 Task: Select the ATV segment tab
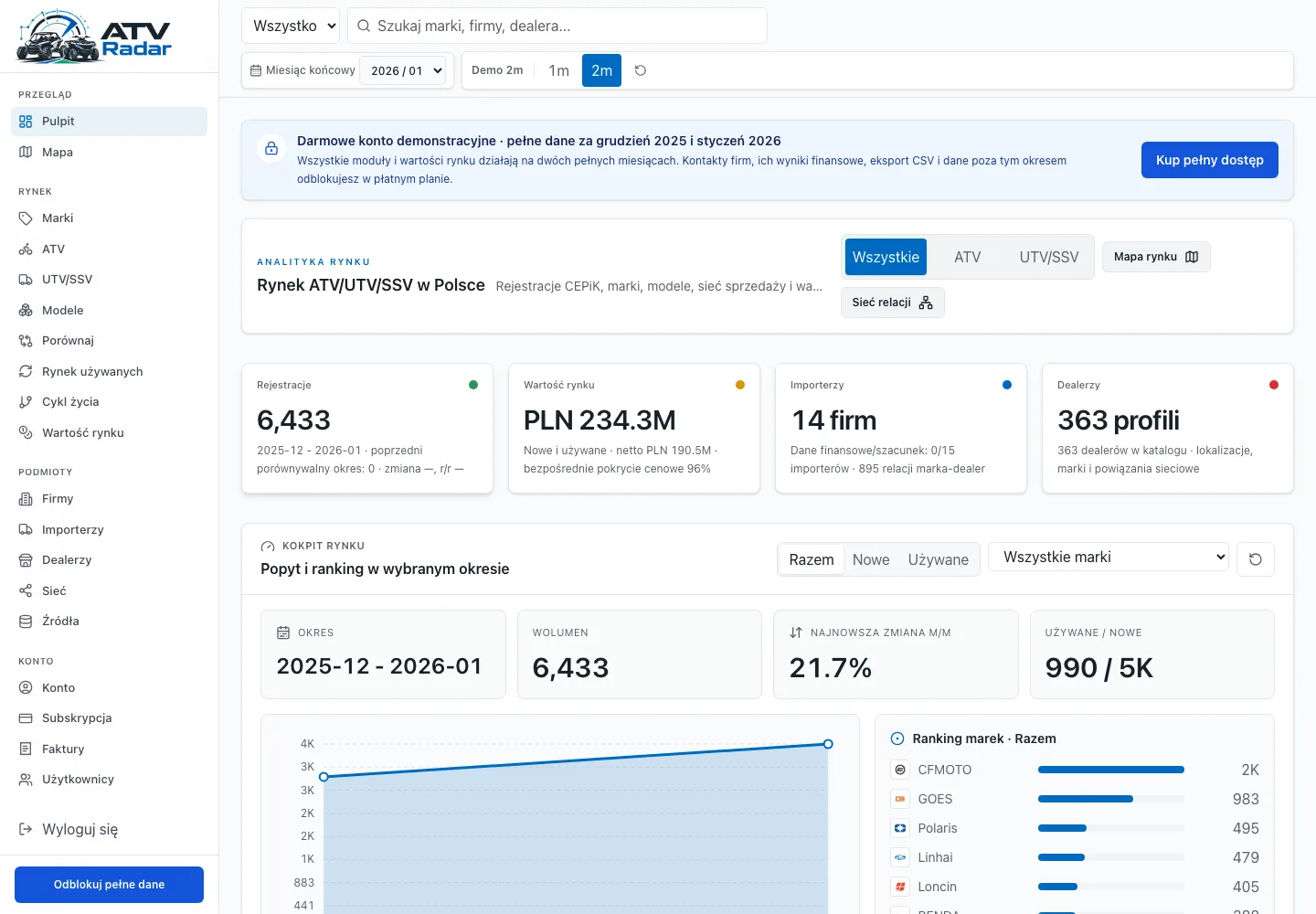968,257
